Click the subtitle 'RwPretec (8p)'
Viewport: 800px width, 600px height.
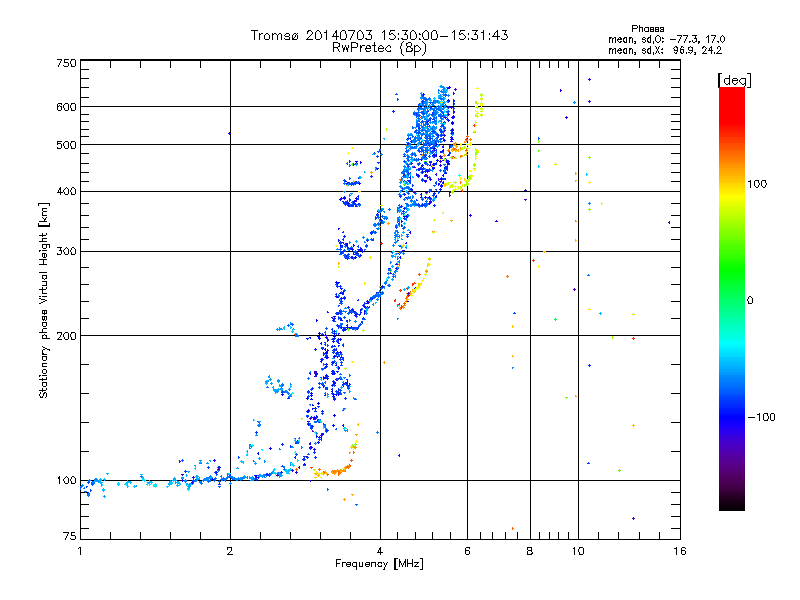(379, 48)
